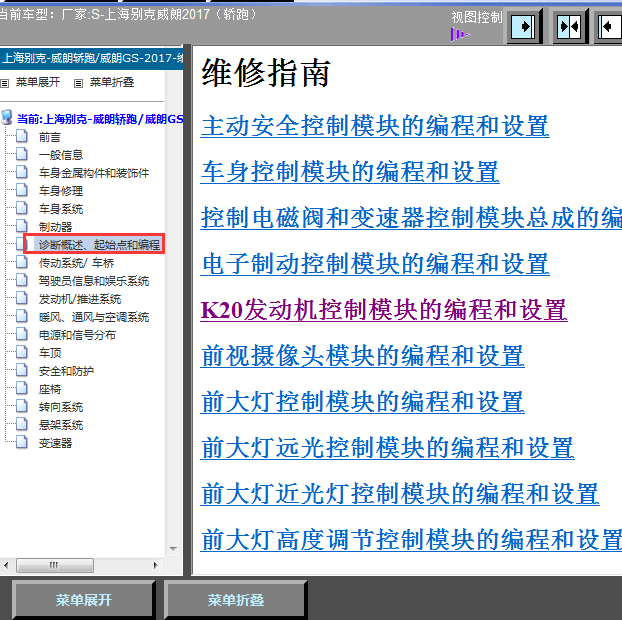Click the page icon next to 前言
The height and width of the screenshot is (620, 622).
(x=22, y=136)
